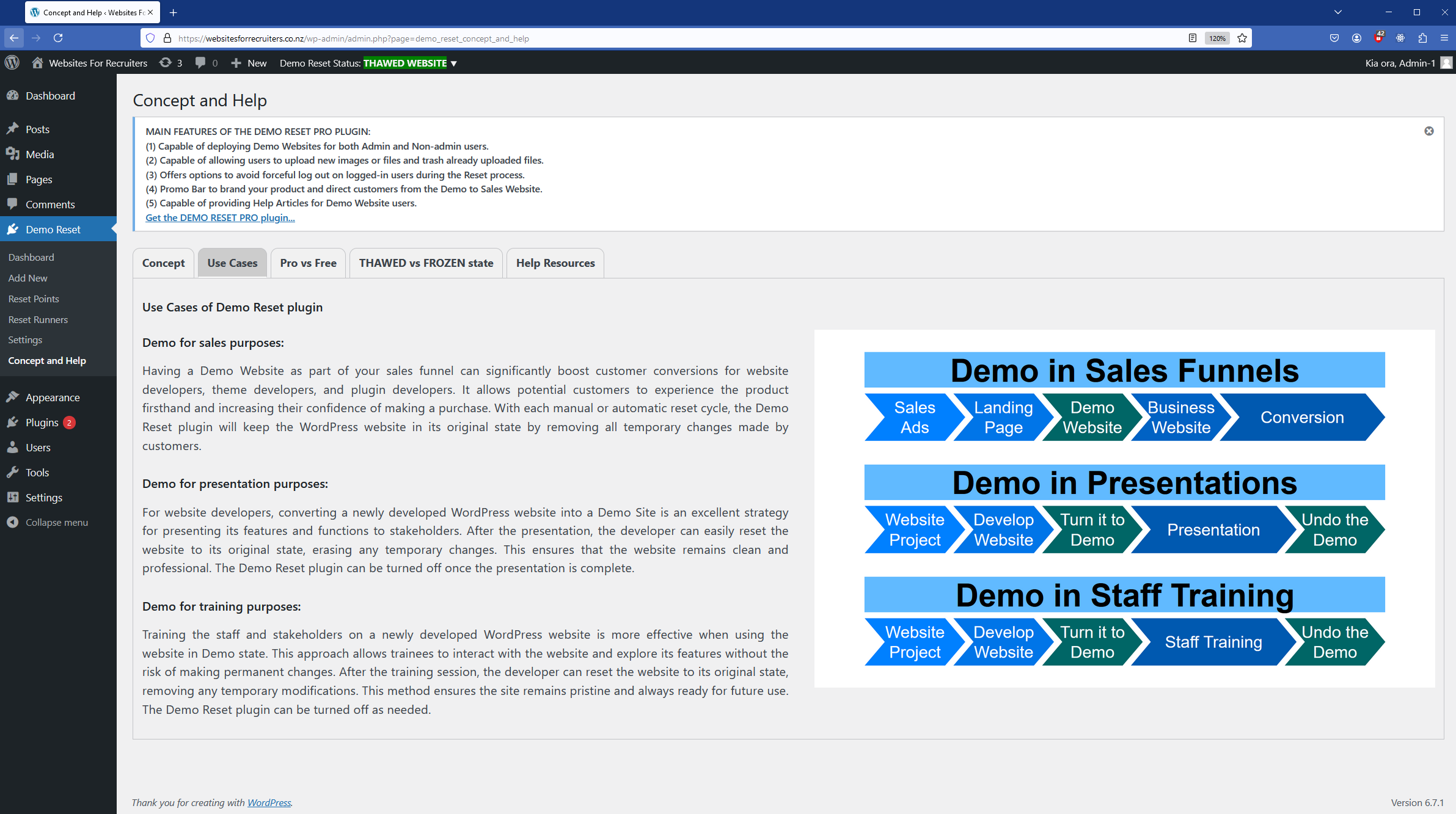This screenshot has width=1456, height=814.
Task: Save to Pocket icon in toolbar
Action: coord(1334,38)
